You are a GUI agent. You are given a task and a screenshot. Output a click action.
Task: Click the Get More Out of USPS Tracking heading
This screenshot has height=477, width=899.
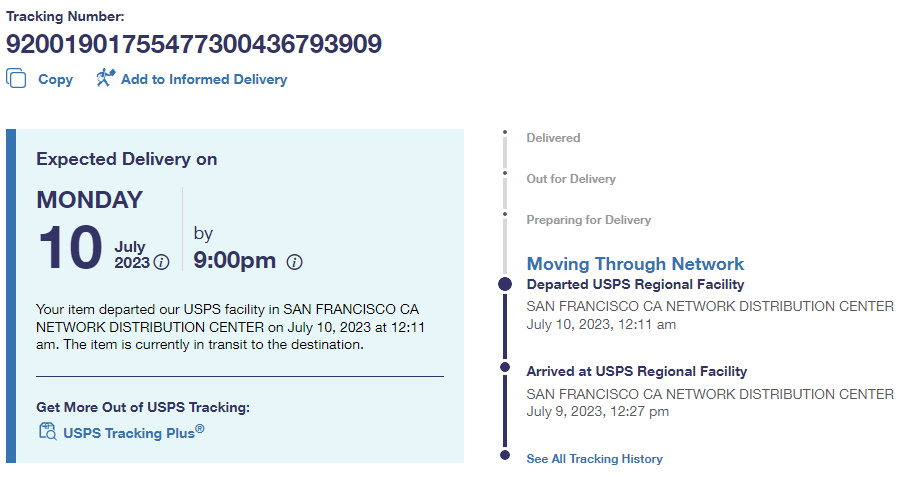coord(143,407)
